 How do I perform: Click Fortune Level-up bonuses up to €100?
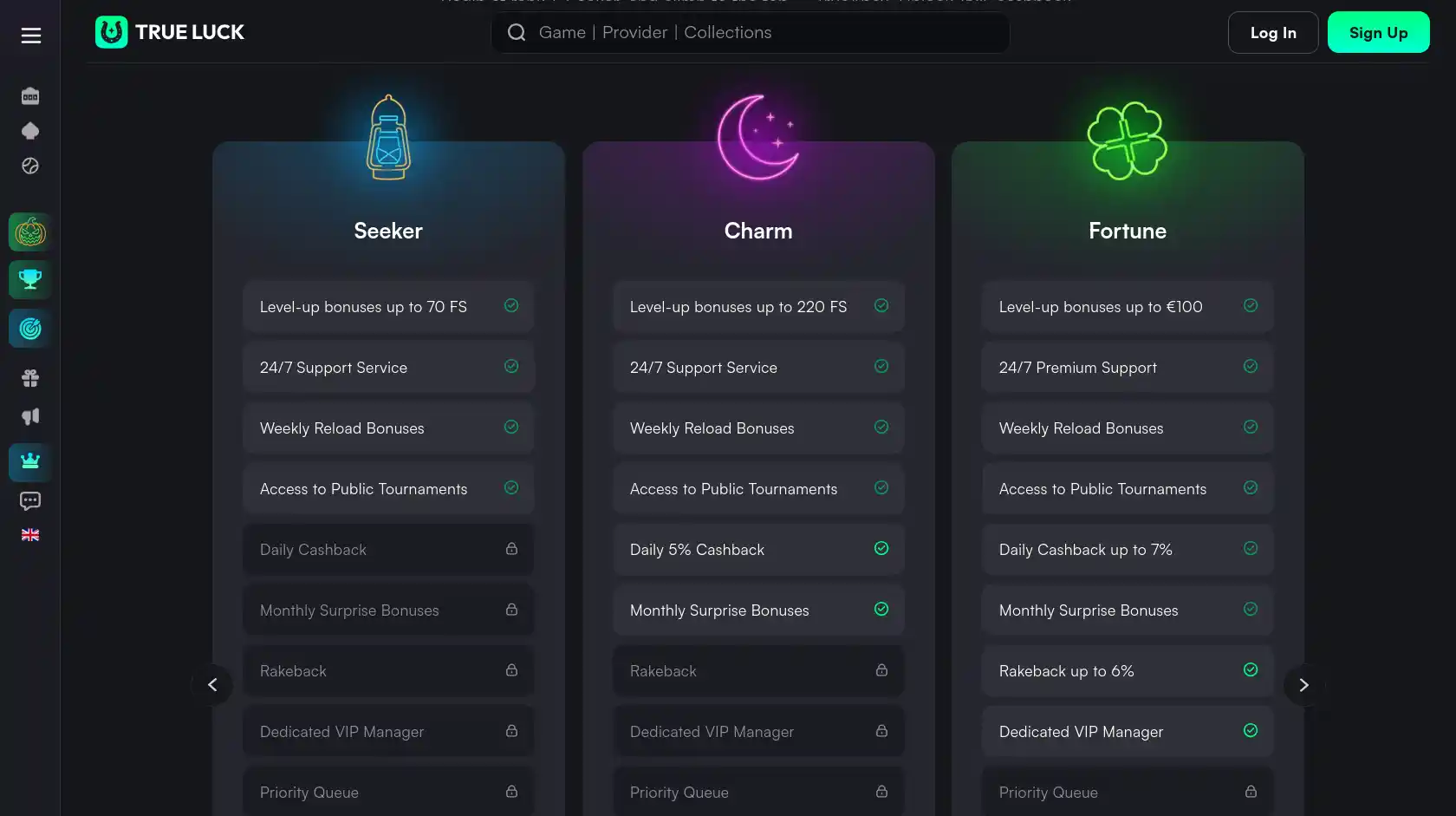(x=1128, y=306)
